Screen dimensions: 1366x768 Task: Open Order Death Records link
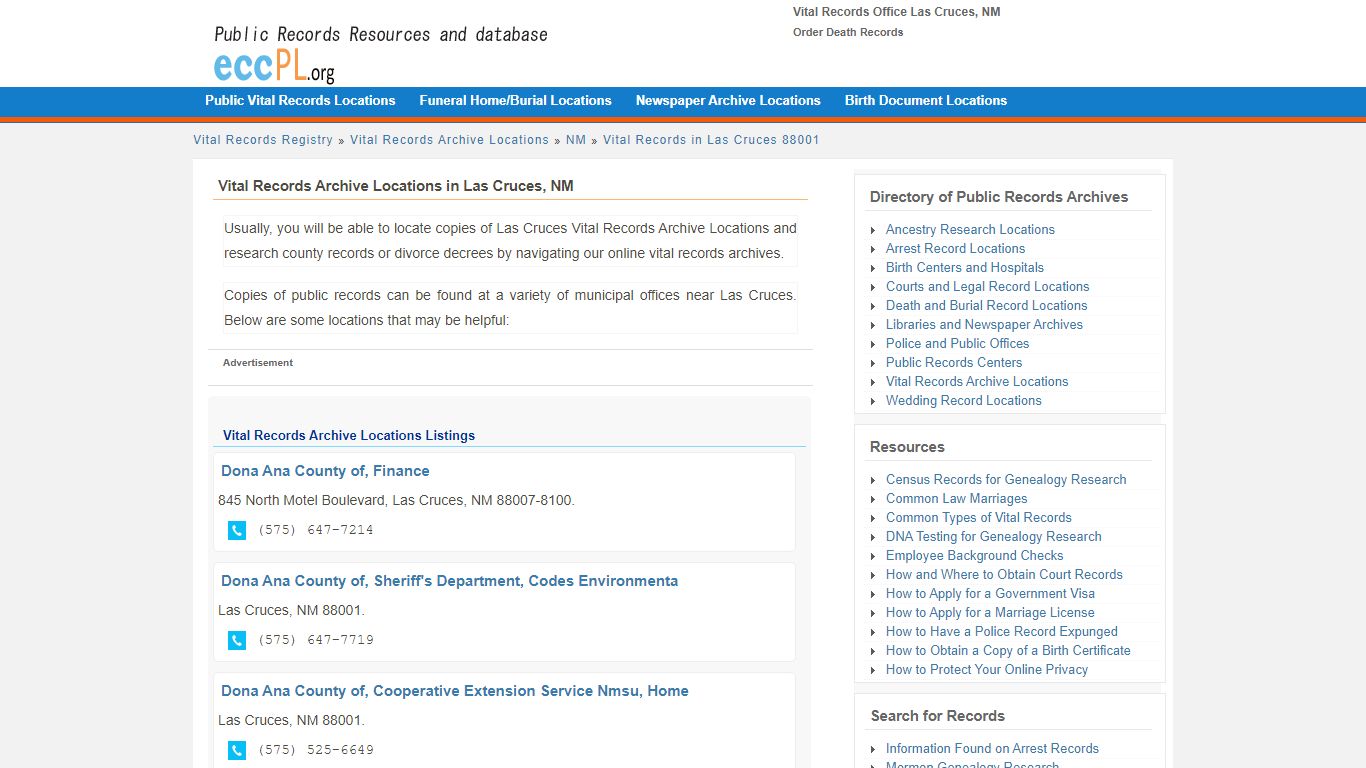click(x=848, y=32)
